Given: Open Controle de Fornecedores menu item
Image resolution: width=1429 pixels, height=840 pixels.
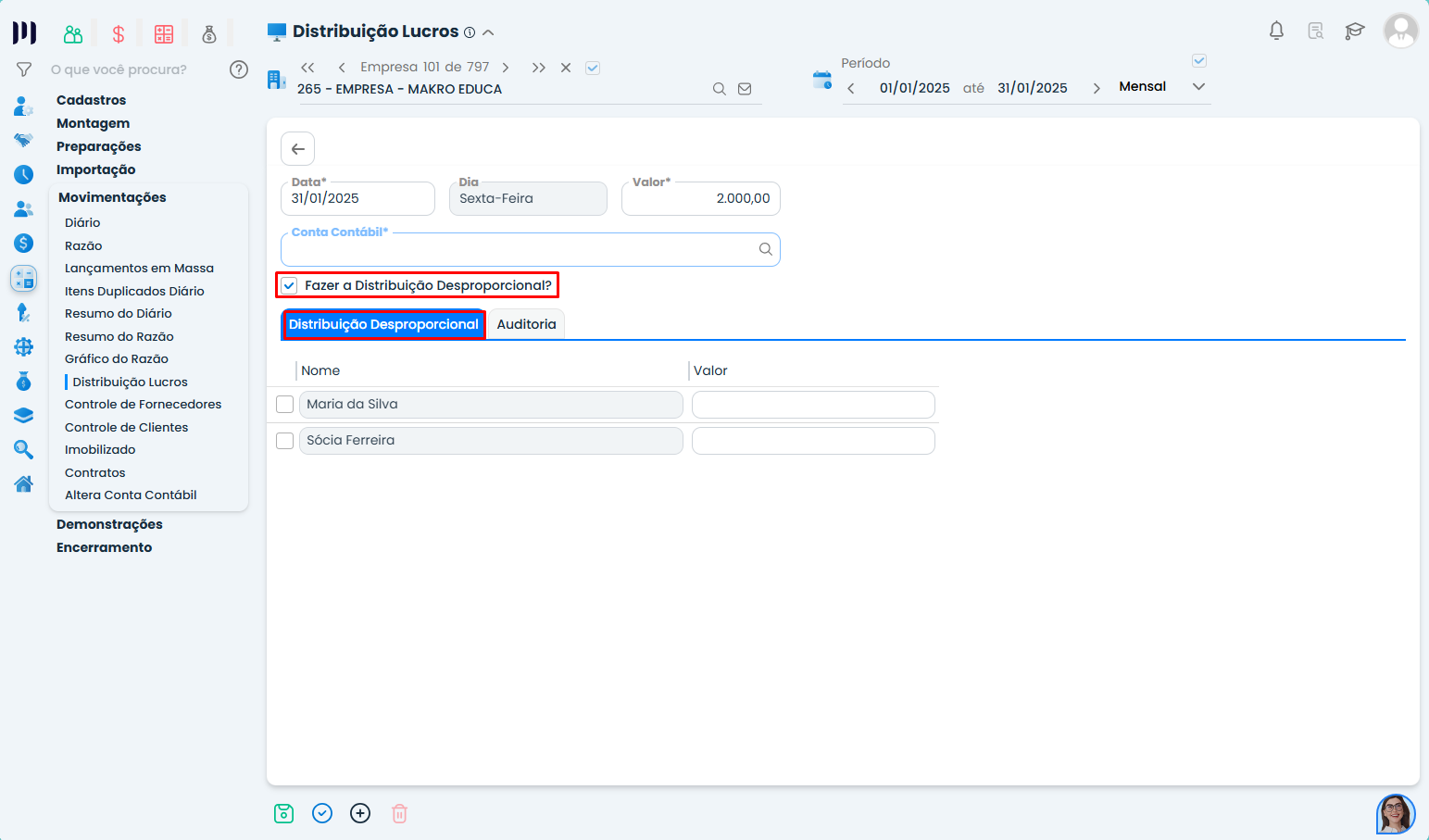Looking at the screenshot, I should coord(143,404).
